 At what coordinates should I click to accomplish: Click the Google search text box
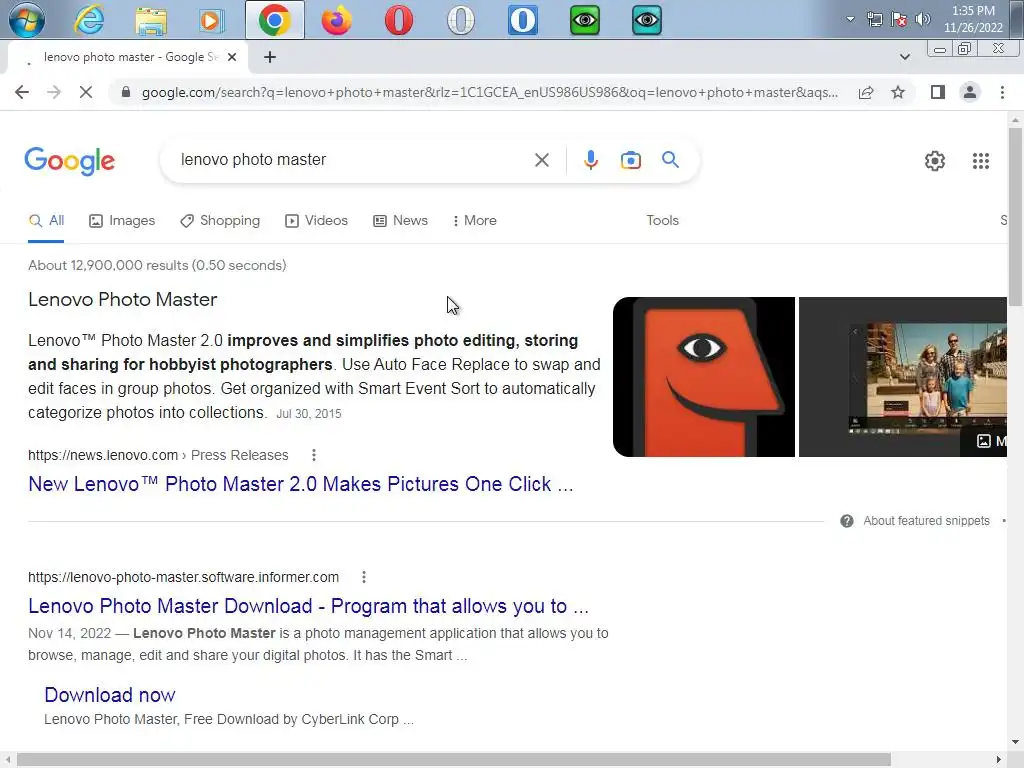(x=353, y=160)
